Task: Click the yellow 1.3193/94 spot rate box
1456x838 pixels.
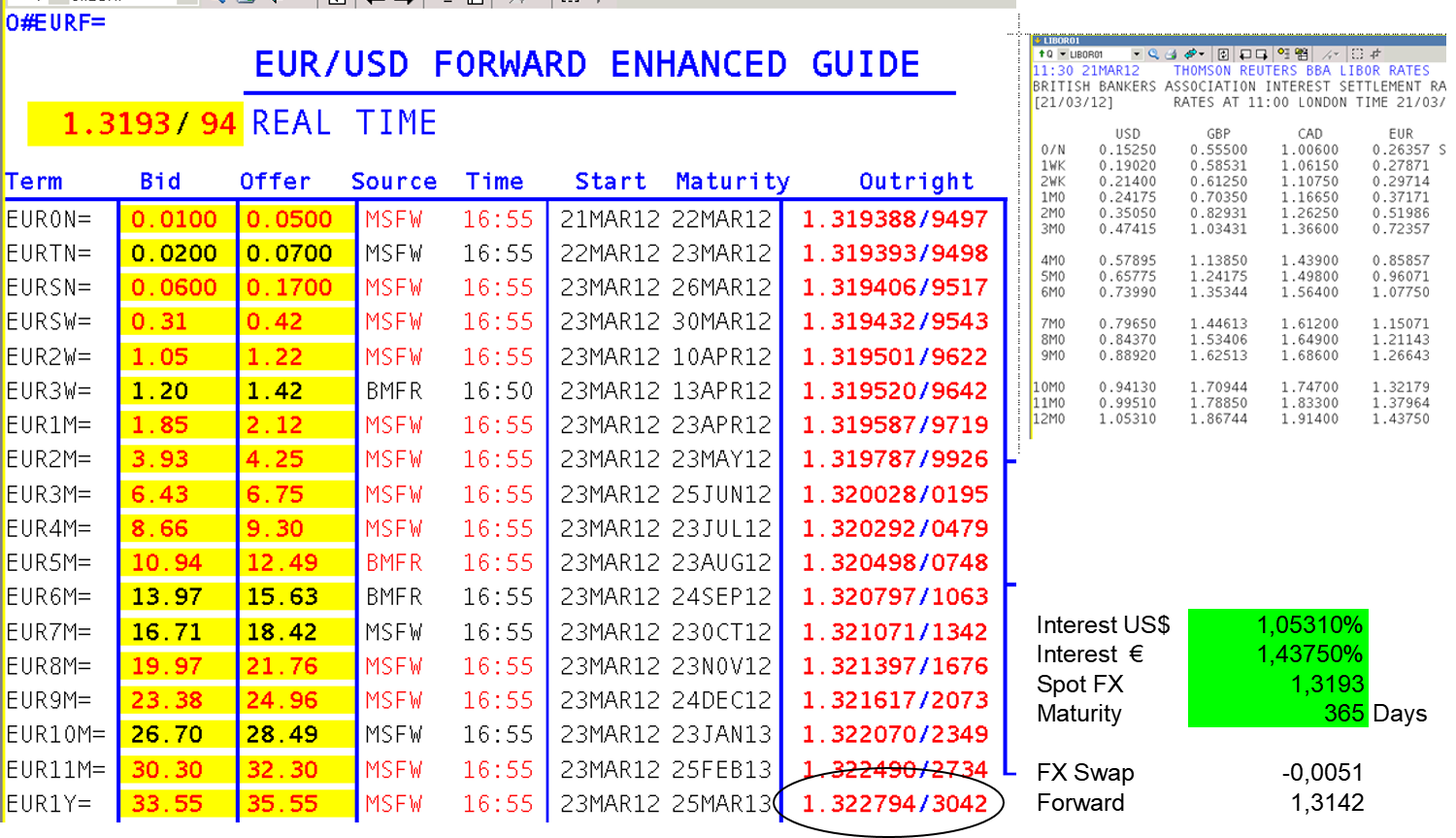Action: (x=135, y=124)
